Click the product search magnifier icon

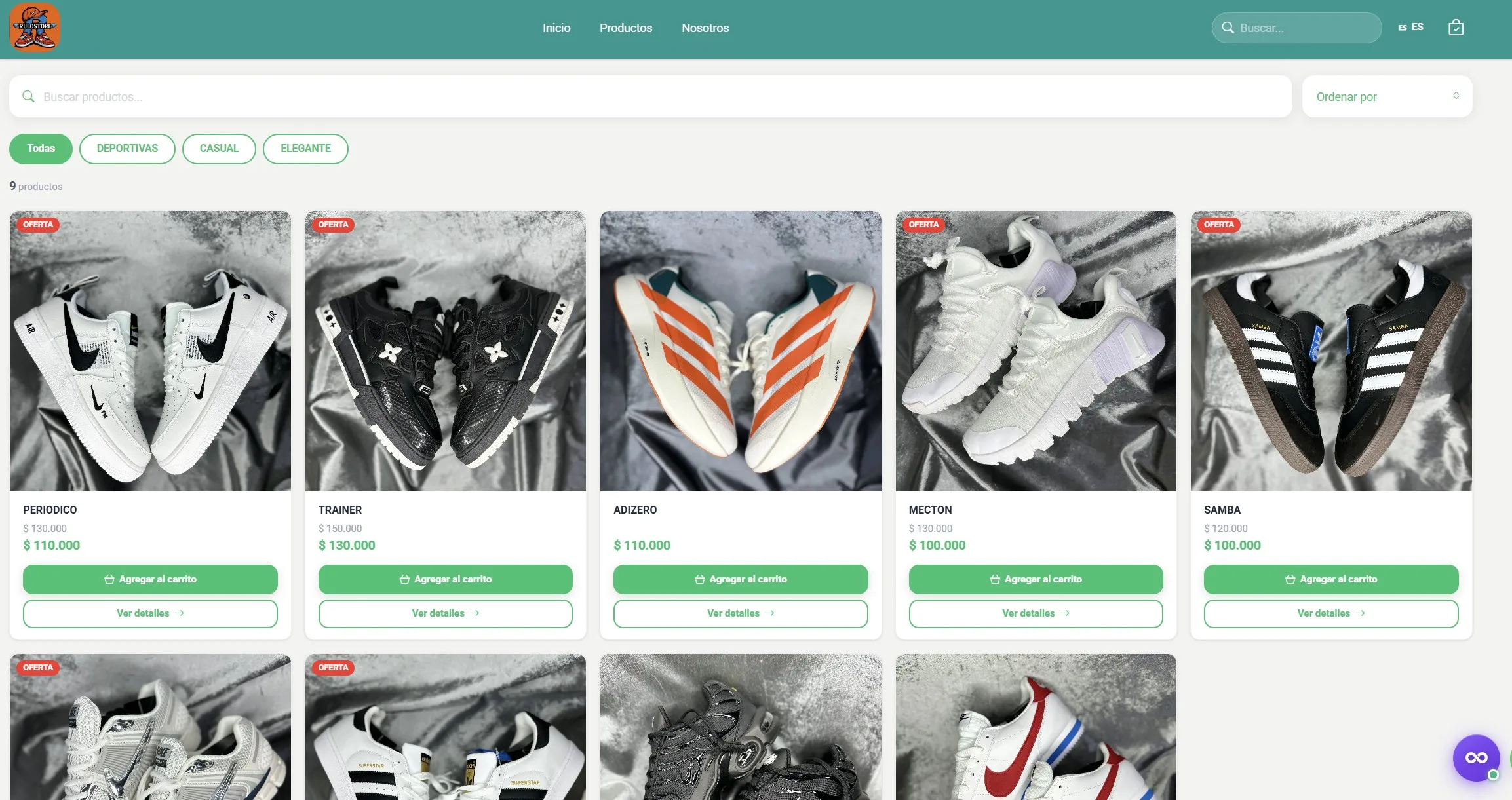click(28, 96)
